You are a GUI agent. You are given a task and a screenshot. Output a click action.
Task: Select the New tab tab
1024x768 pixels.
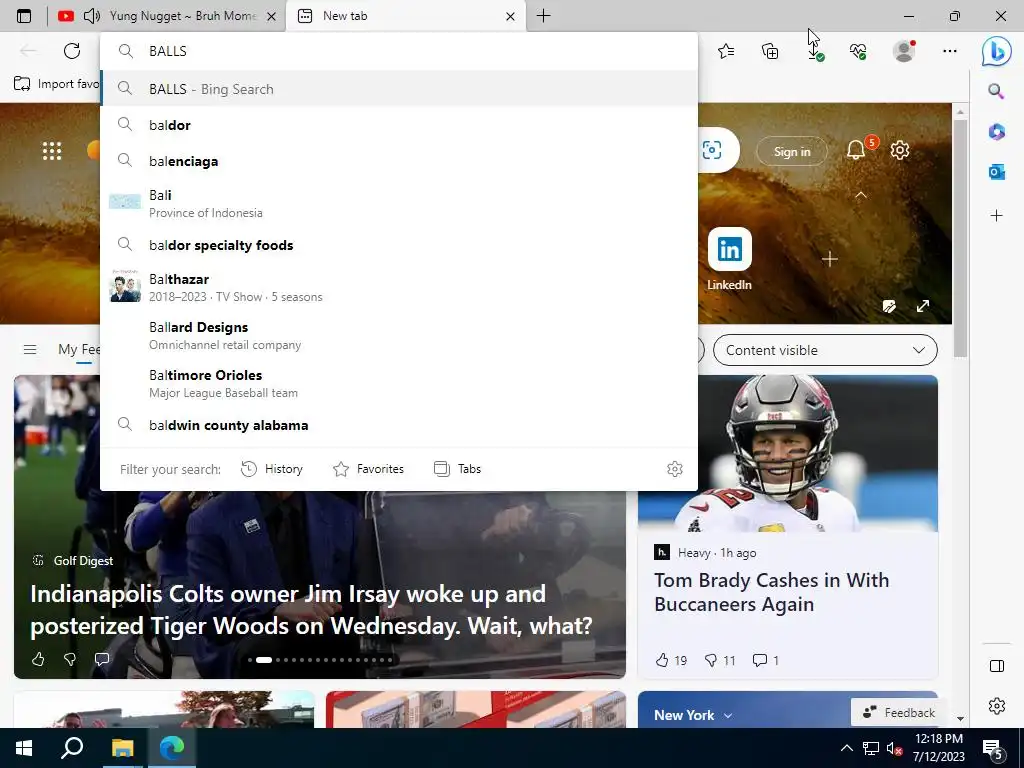point(405,16)
